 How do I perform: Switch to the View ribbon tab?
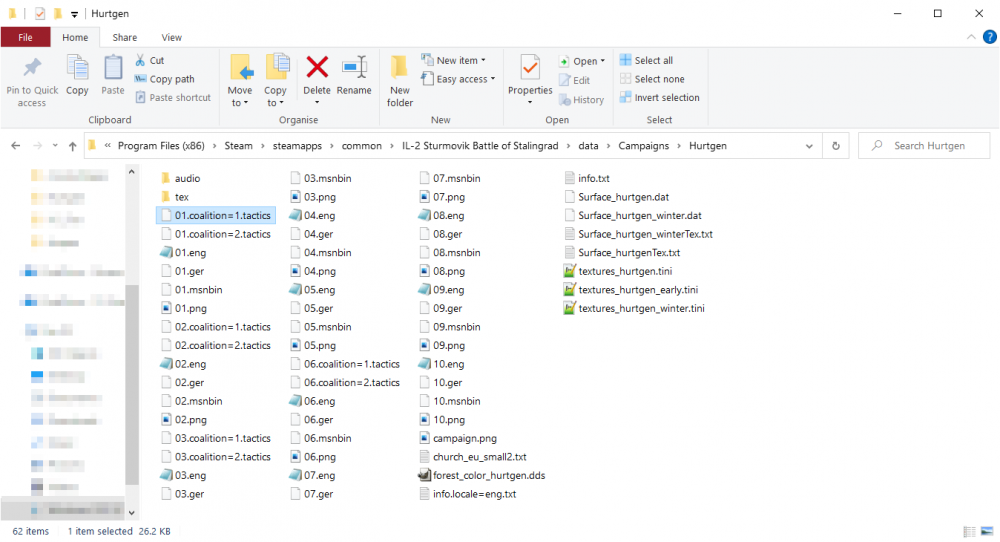171,37
